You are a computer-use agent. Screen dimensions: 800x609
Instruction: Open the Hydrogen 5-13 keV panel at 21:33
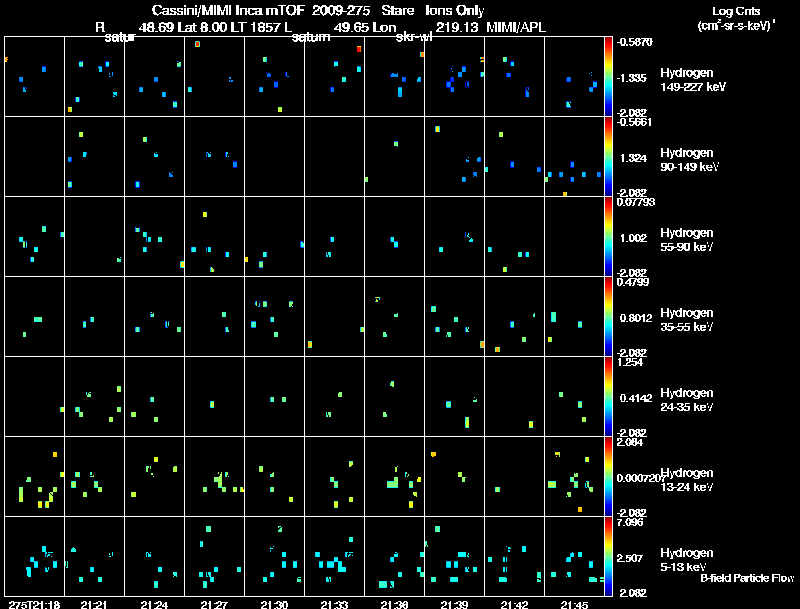point(335,556)
